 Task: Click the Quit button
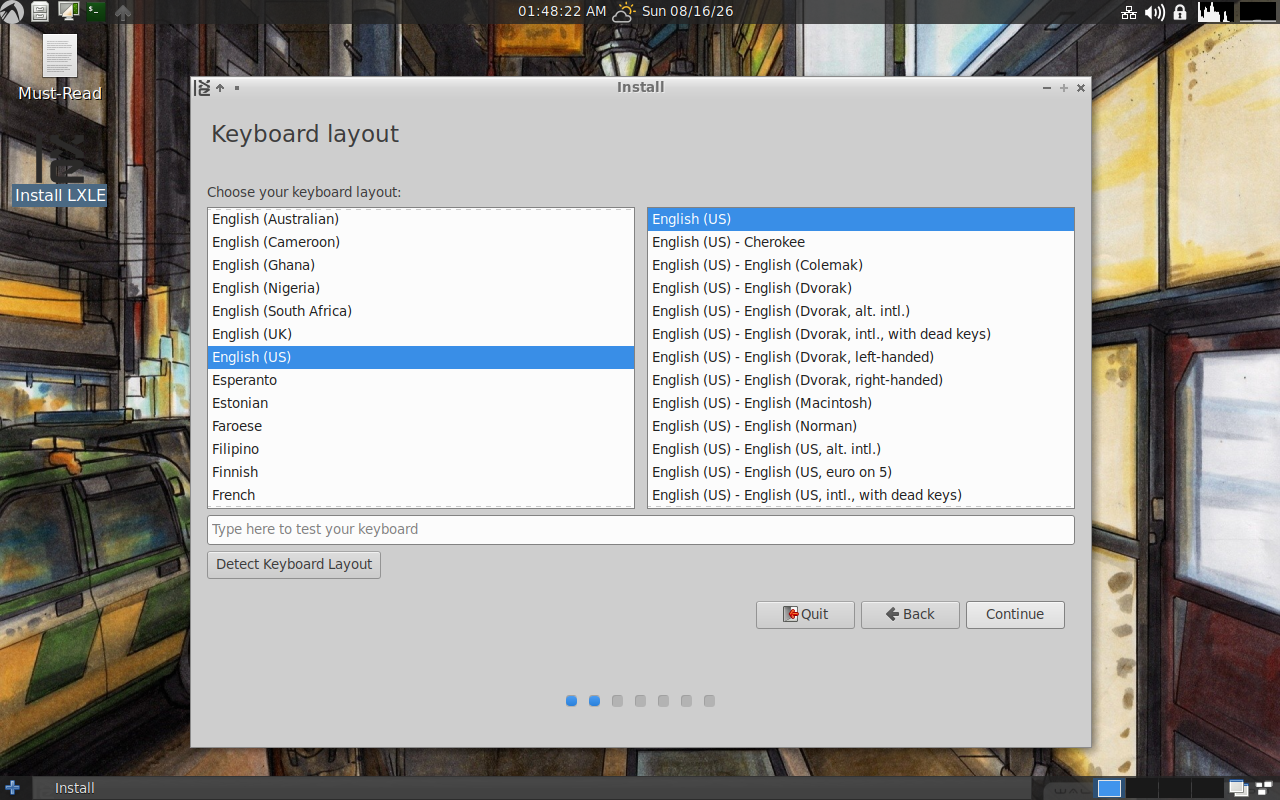[x=805, y=614]
